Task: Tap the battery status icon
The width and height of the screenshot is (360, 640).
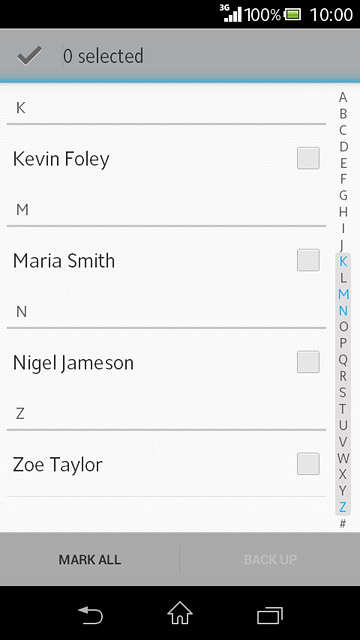Action: click(x=293, y=15)
